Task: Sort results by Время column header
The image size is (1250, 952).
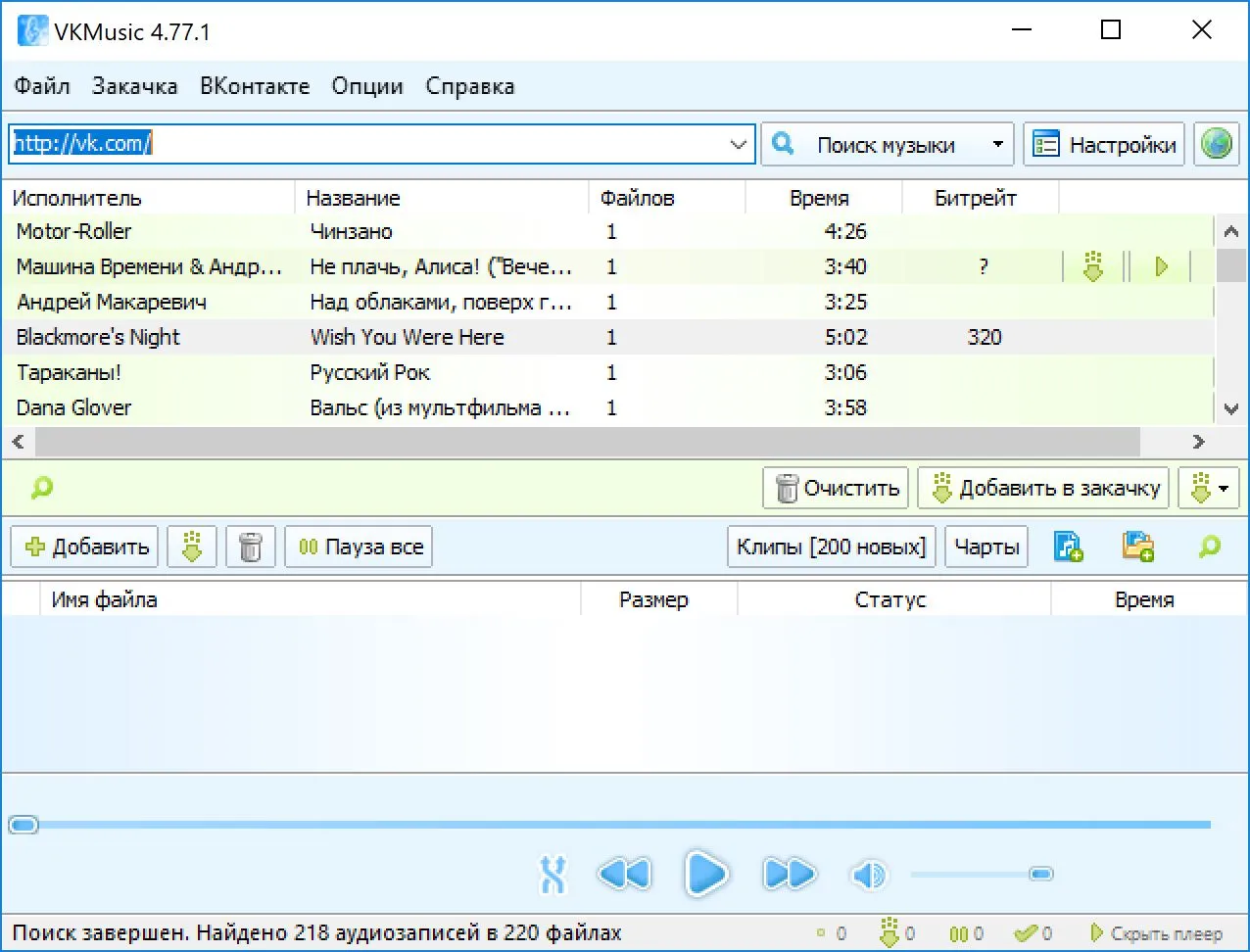Action: (824, 198)
